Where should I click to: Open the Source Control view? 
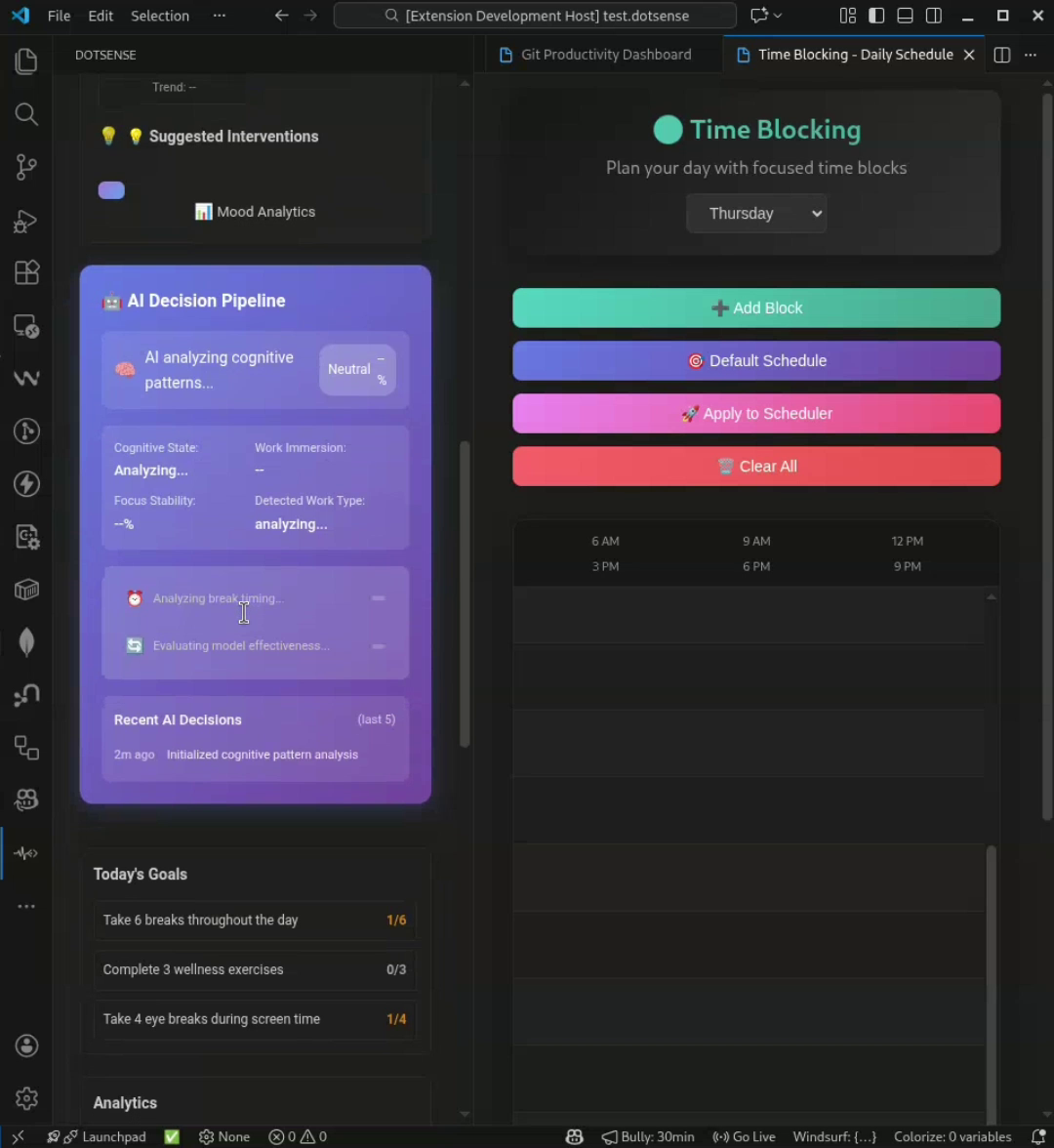pos(26,166)
